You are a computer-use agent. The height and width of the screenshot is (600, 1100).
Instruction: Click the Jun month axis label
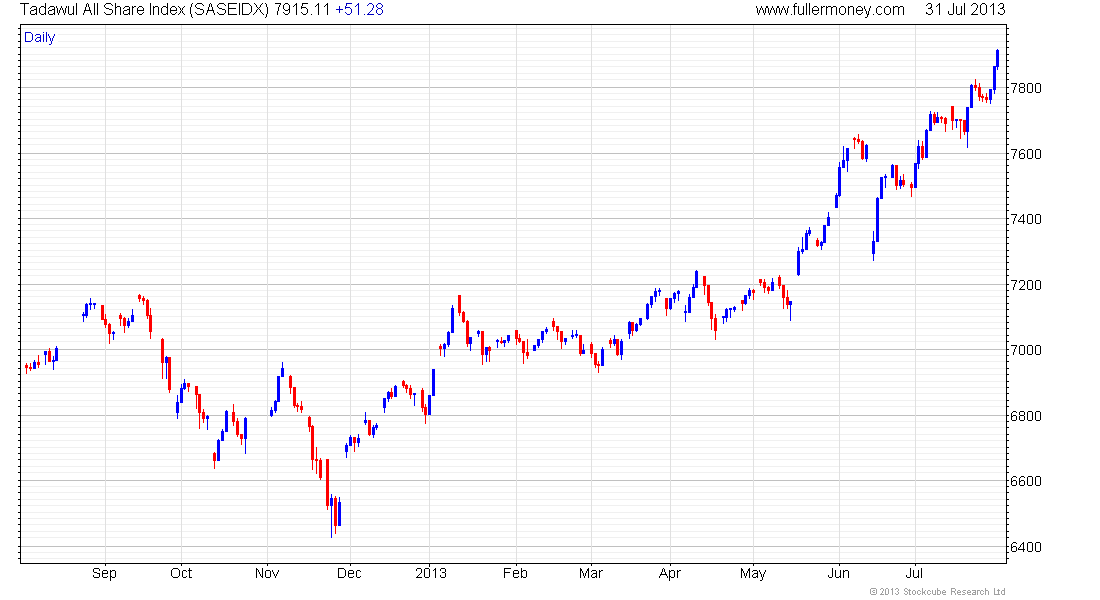(x=838, y=573)
